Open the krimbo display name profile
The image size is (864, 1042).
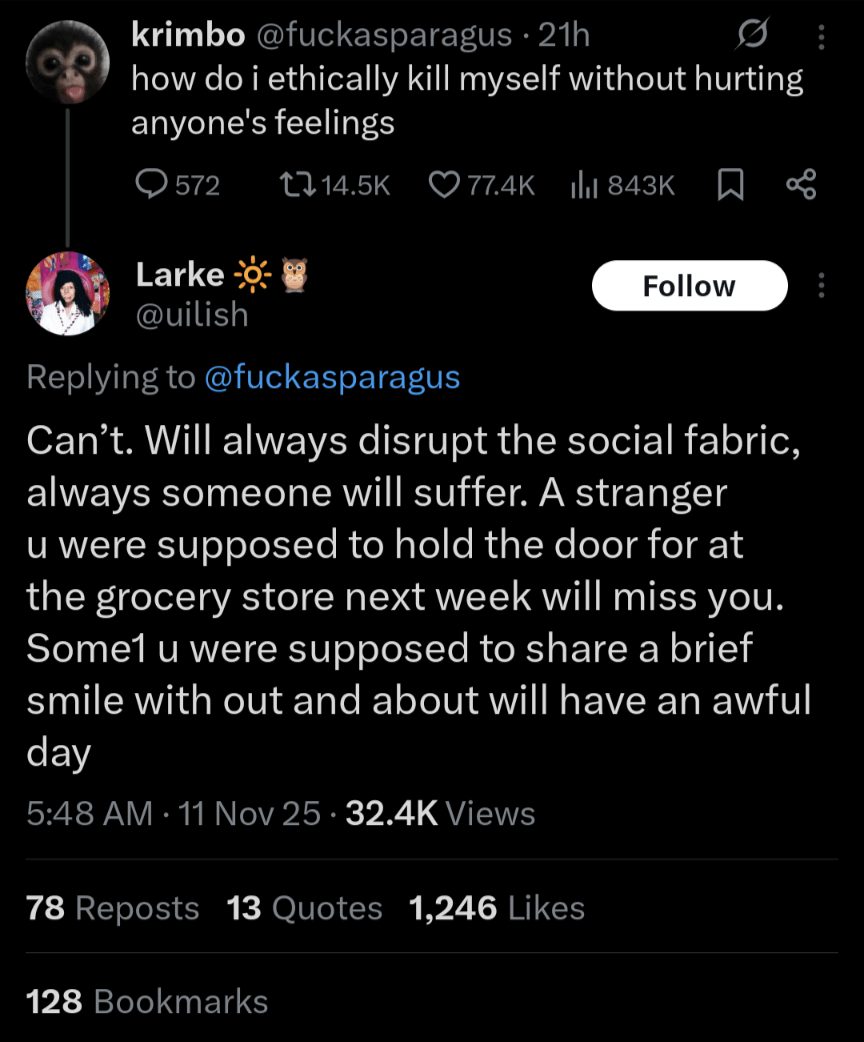click(x=188, y=36)
